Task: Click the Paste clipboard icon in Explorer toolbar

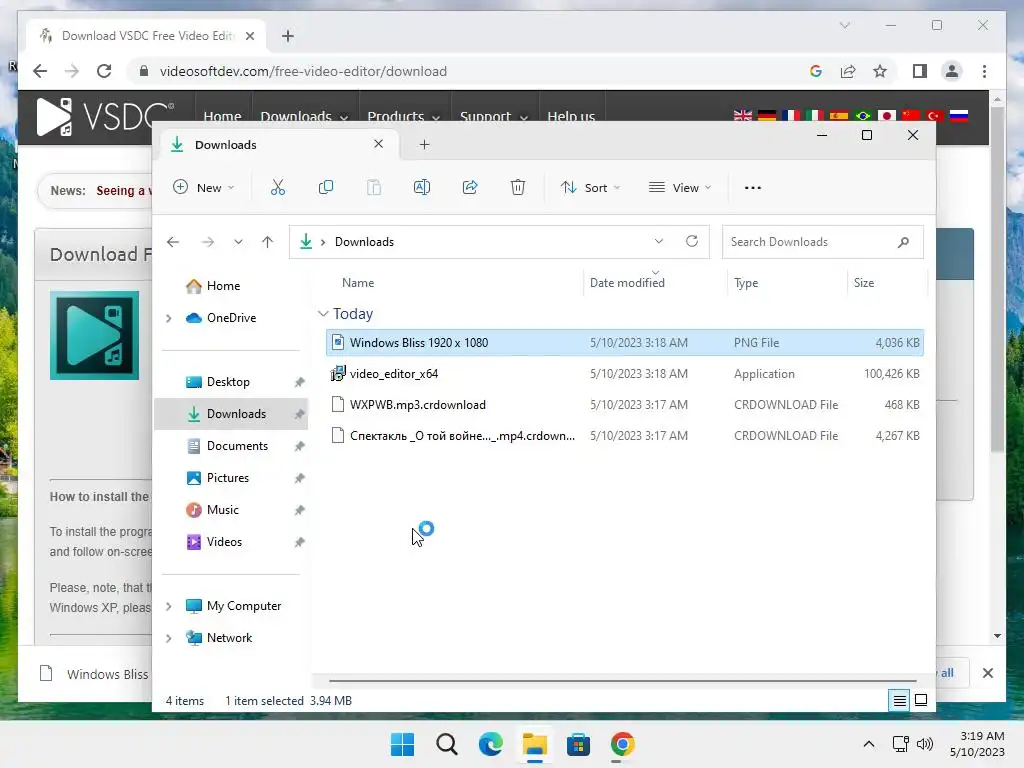Action: (x=374, y=187)
